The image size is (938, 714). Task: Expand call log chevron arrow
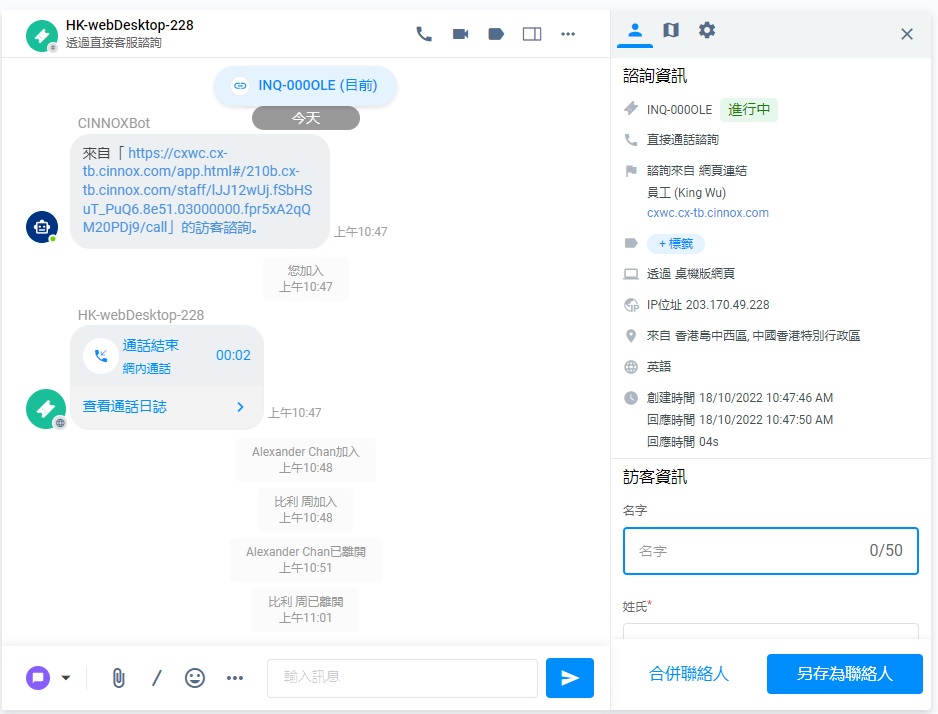click(240, 407)
